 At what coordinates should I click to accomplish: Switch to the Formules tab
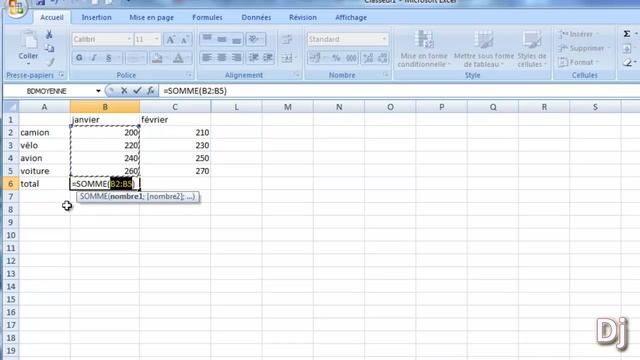coord(207,18)
